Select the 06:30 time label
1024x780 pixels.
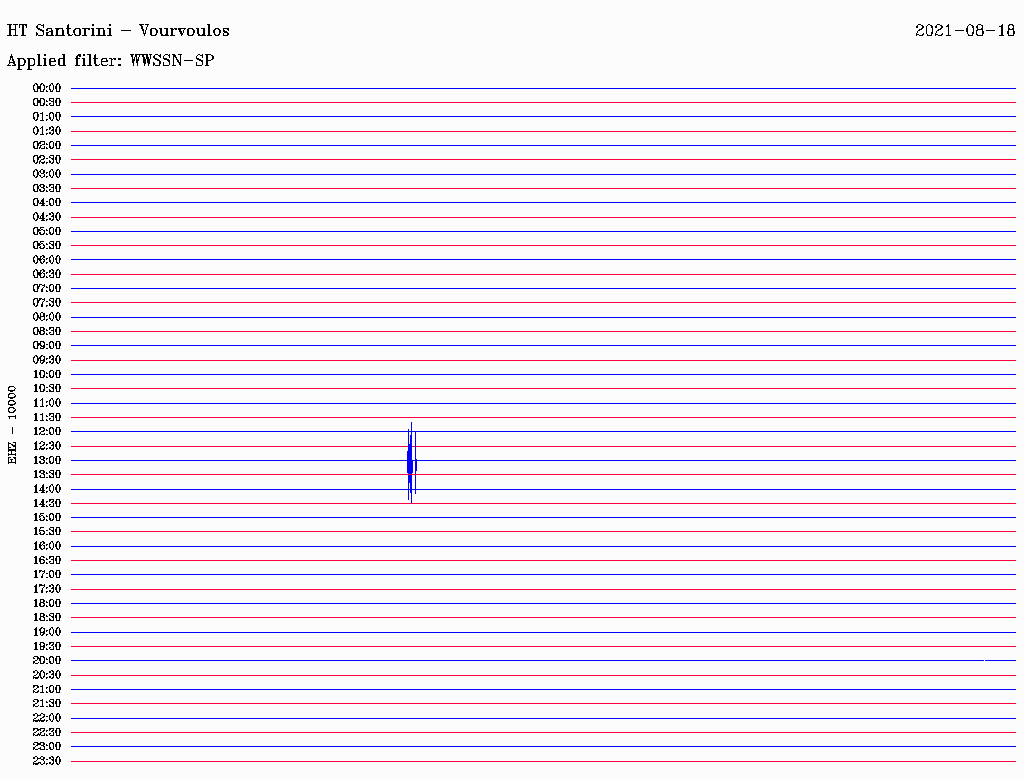click(47, 274)
